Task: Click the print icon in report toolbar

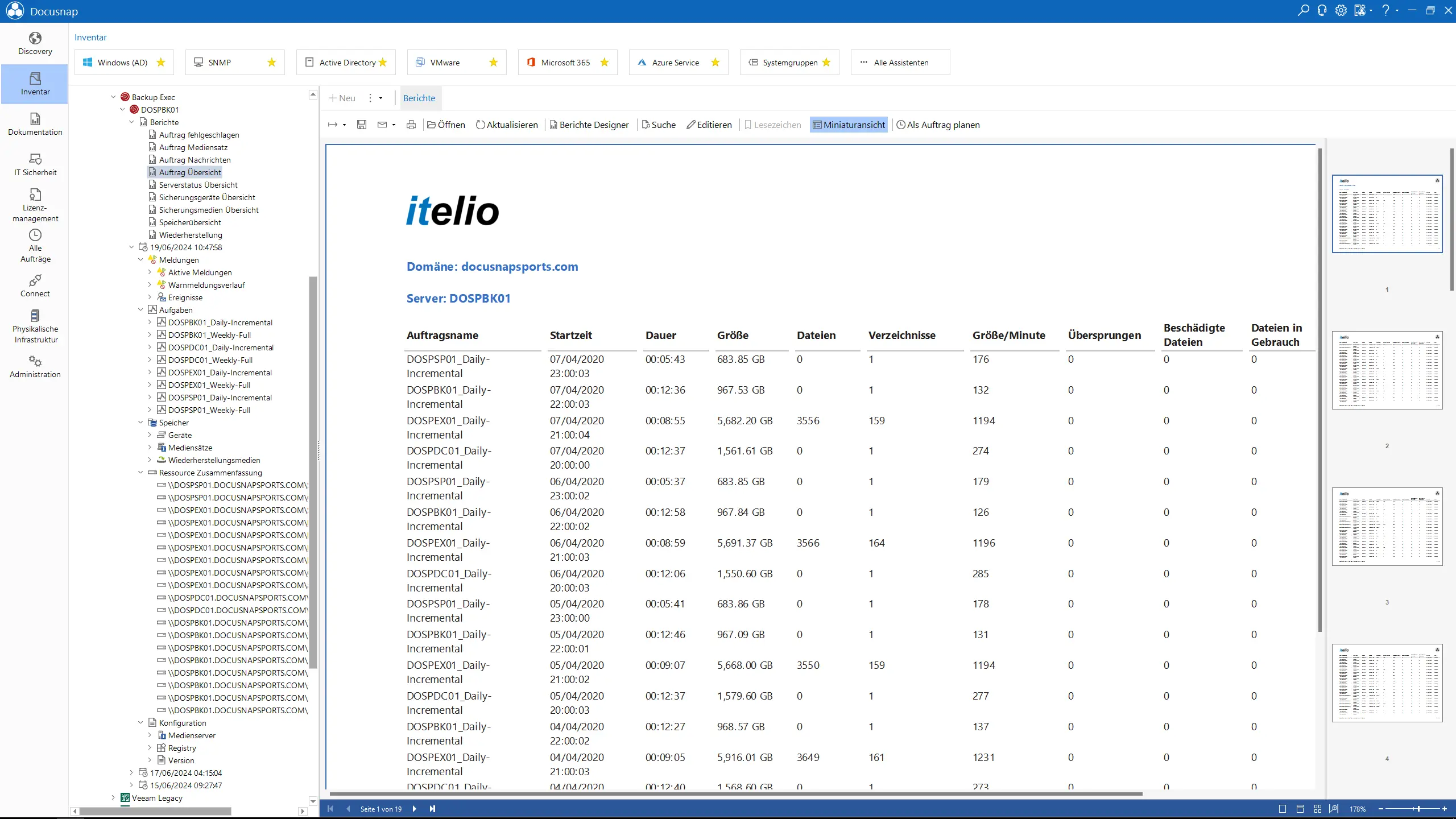Action: pyautogui.click(x=411, y=125)
